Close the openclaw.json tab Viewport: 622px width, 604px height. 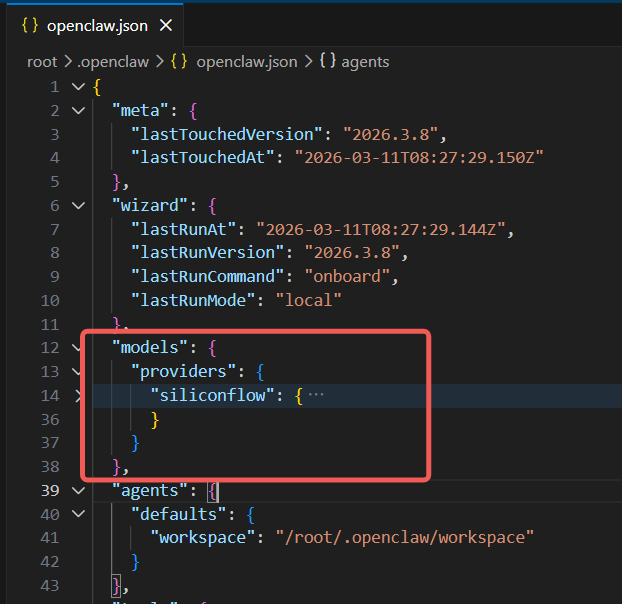(x=166, y=26)
